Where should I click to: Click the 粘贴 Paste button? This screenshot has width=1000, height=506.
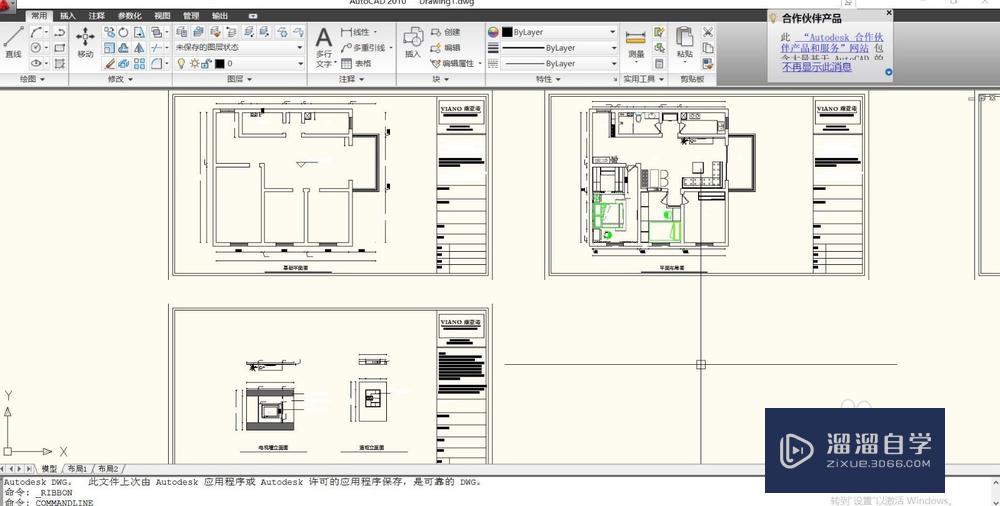click(685, 43)
